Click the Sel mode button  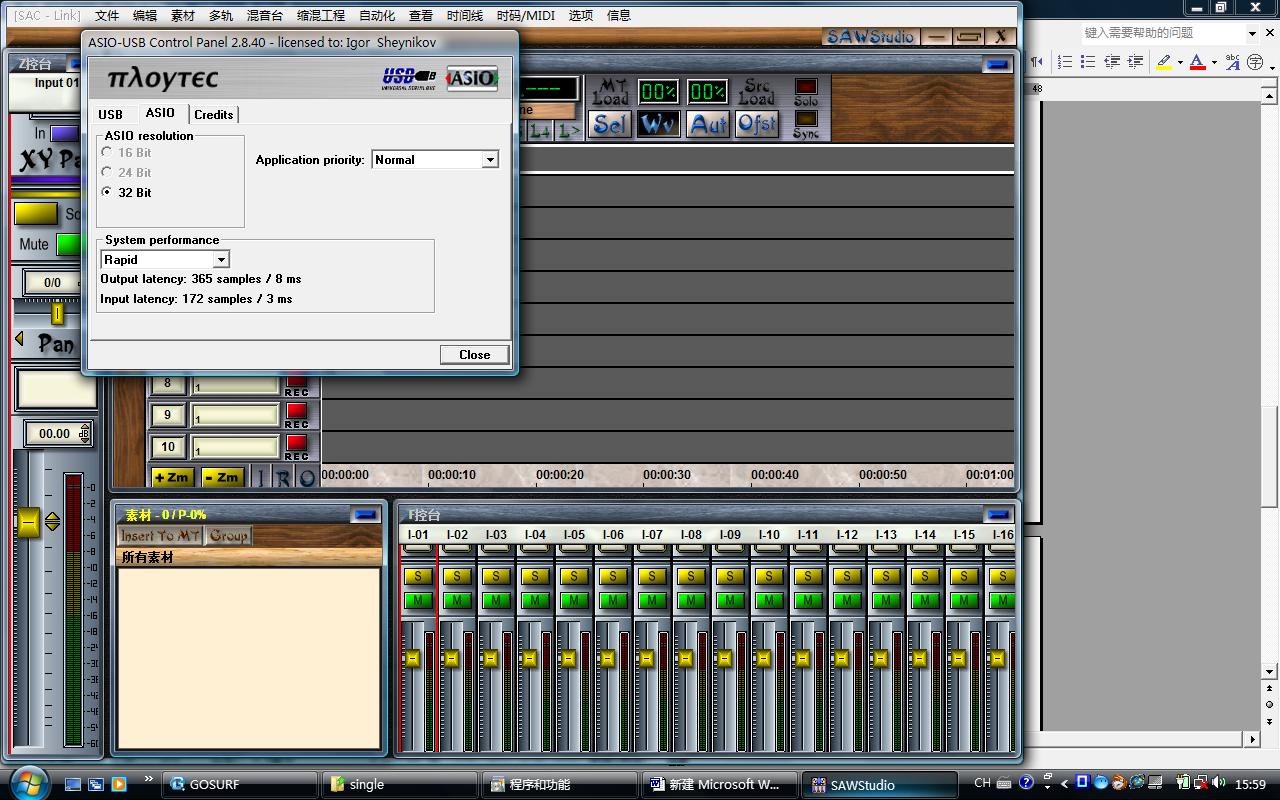tap(610, 125)
